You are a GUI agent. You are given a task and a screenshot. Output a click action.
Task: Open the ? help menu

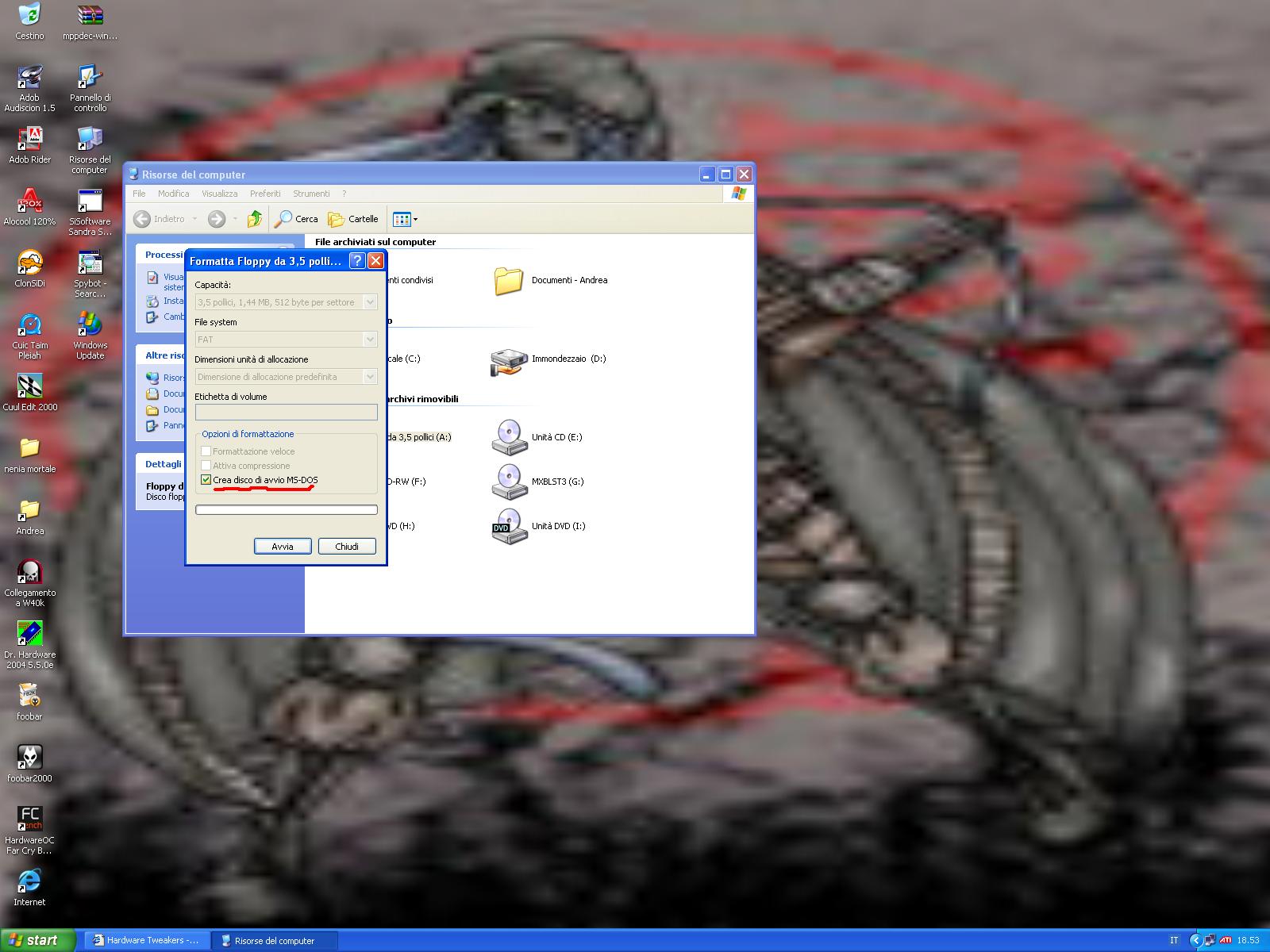point(344,194)
